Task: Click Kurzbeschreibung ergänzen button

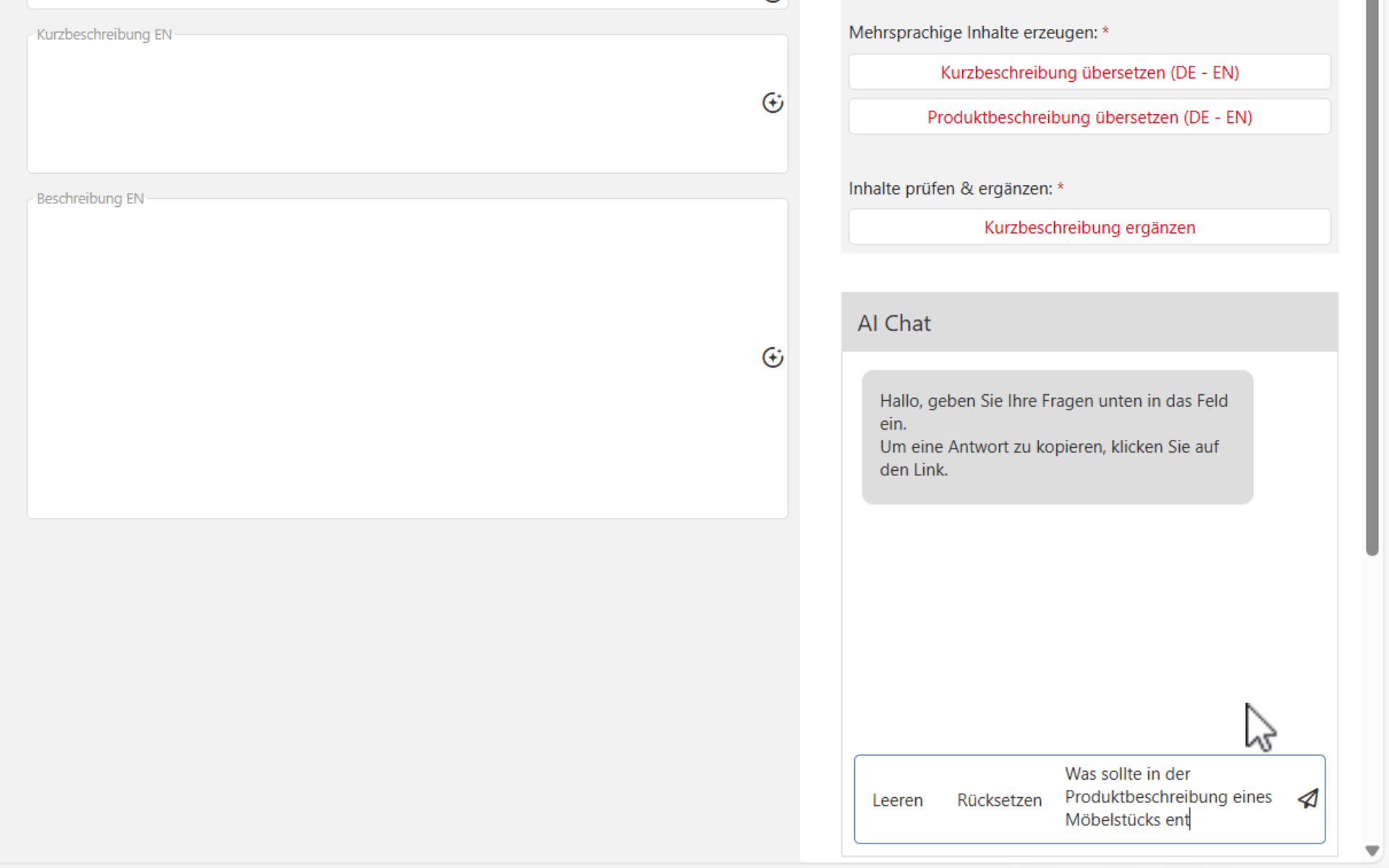Action: 1089,227
